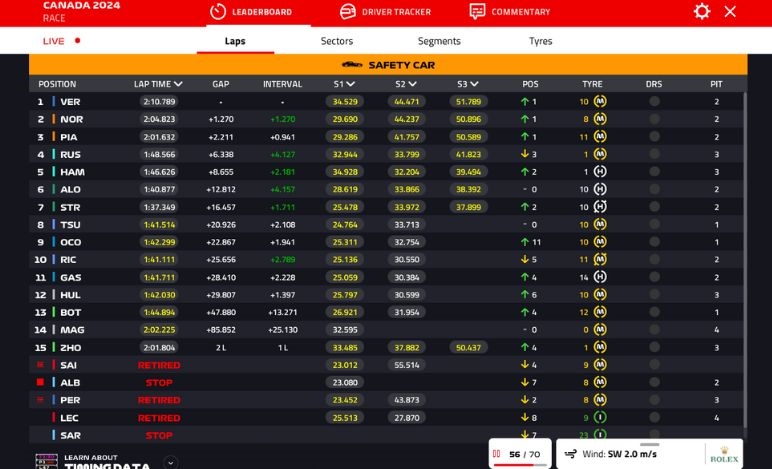
Task: Open the Leaderboard view
Action: click(x=251, y=12)
